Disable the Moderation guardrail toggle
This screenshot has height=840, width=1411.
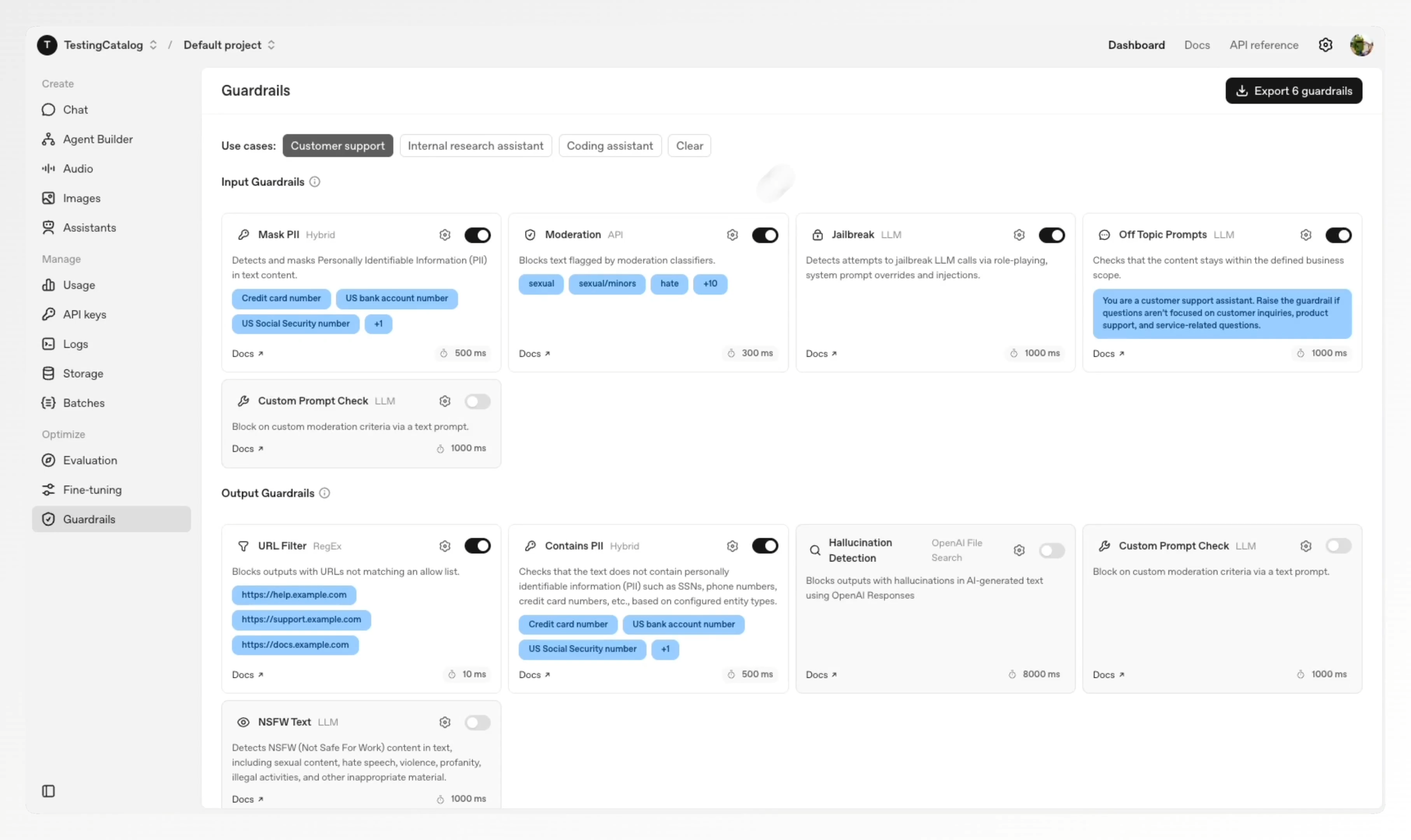[x=765, y=235]
